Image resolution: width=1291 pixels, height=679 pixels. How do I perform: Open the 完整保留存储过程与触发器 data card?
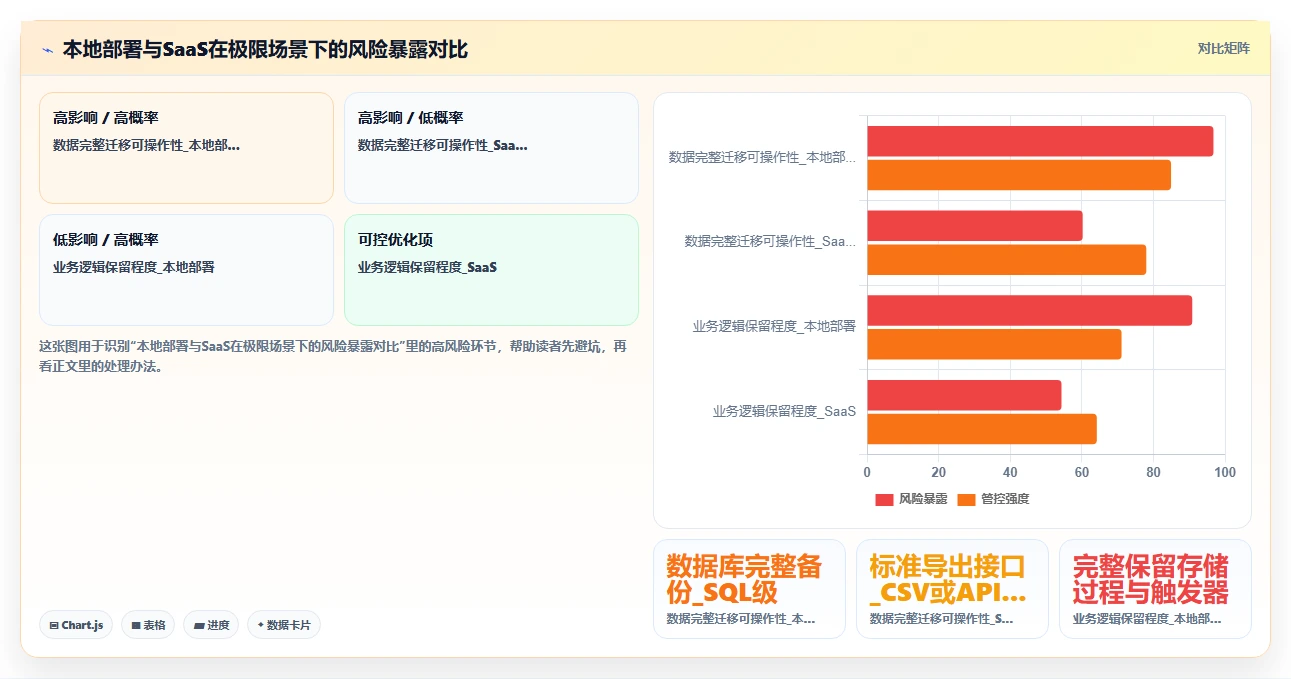1155,589
